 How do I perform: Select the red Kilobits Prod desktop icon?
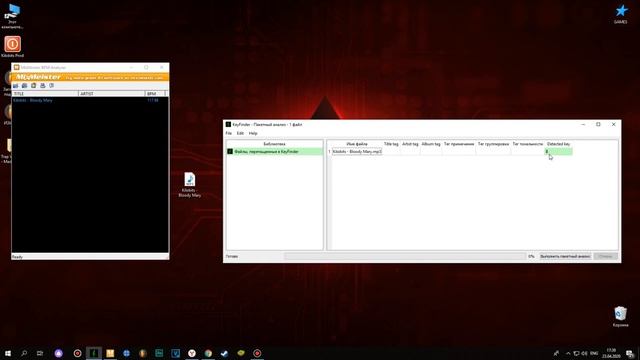(13, 47)
